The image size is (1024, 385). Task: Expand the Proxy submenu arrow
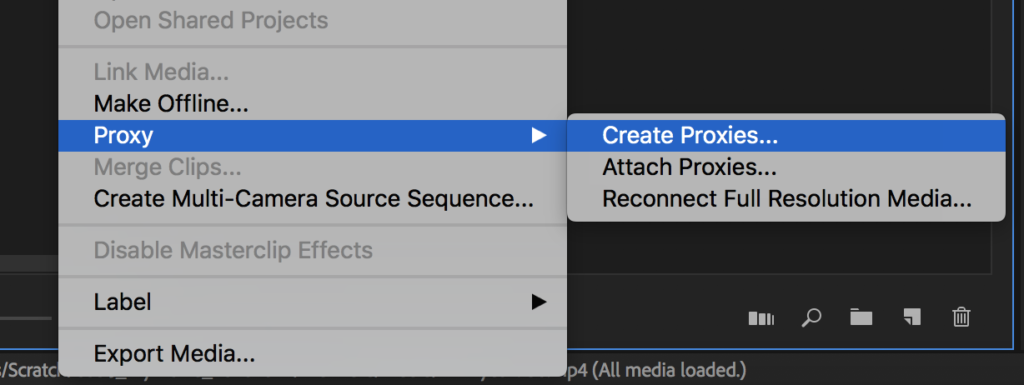click(x=538, y=135)
